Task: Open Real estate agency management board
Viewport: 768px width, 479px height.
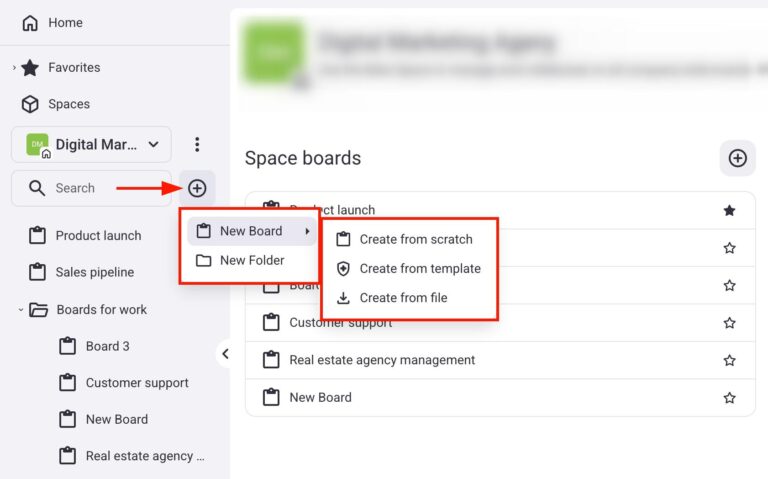Action: 500,360
